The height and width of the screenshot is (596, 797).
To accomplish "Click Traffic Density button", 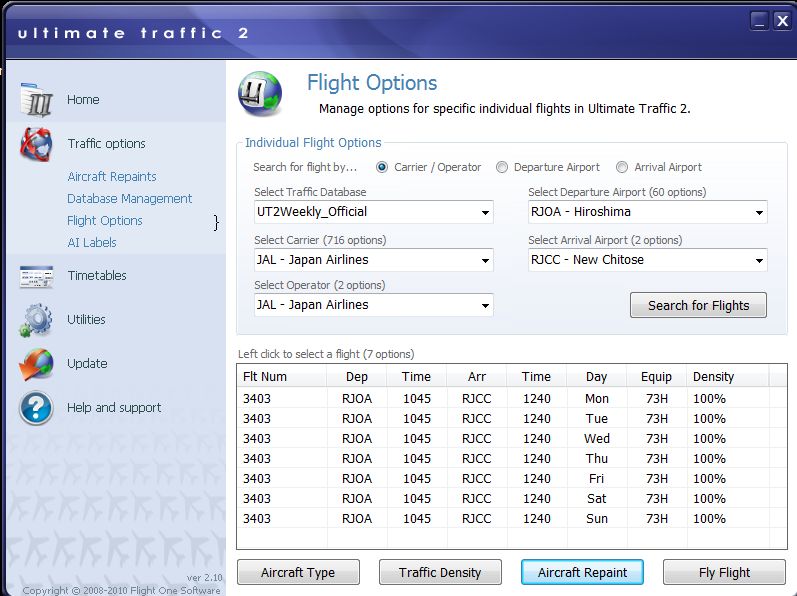I will tap(440, 573).
